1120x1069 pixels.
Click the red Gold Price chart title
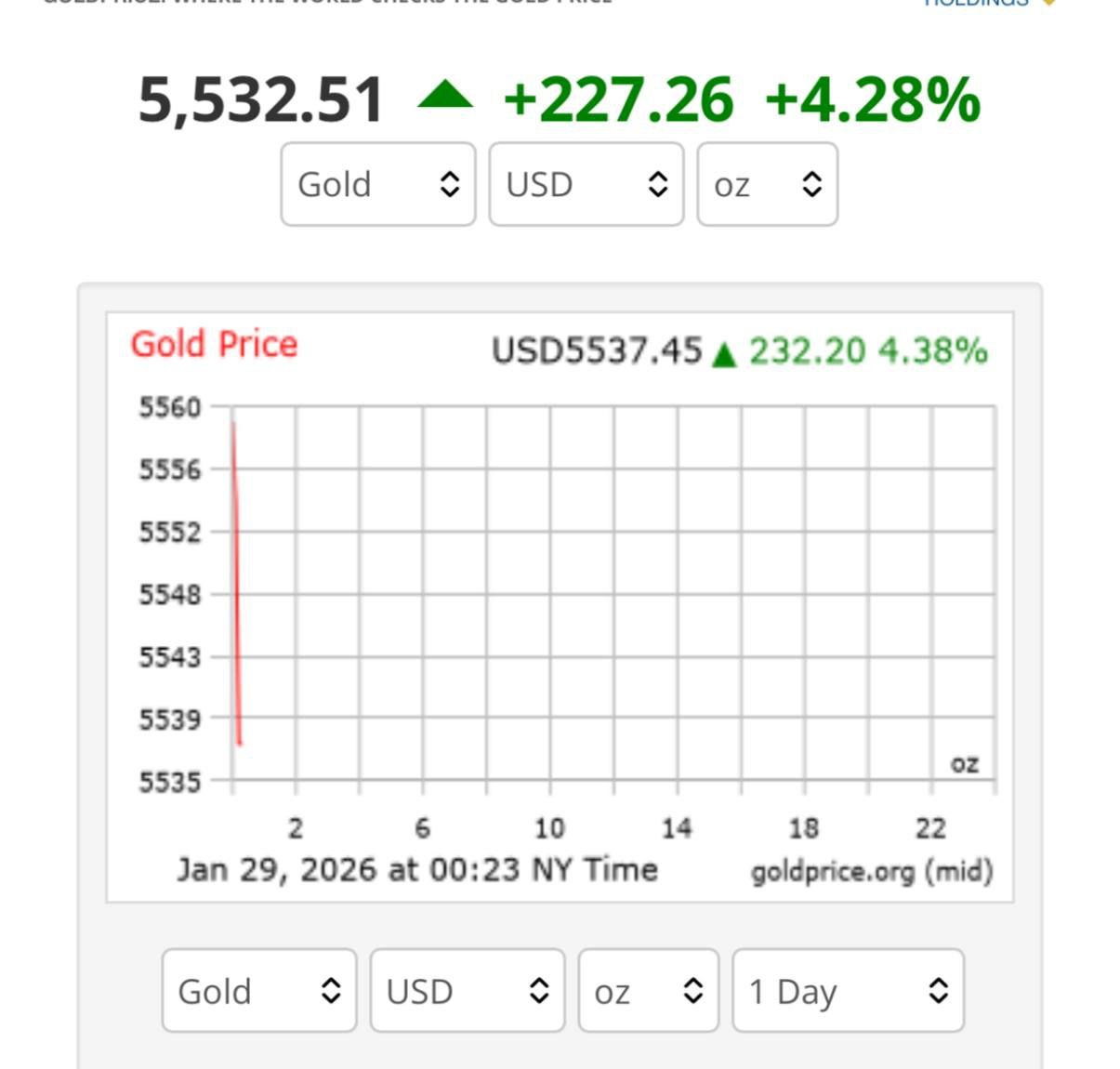pyautogui.click(x=214, y=344)
